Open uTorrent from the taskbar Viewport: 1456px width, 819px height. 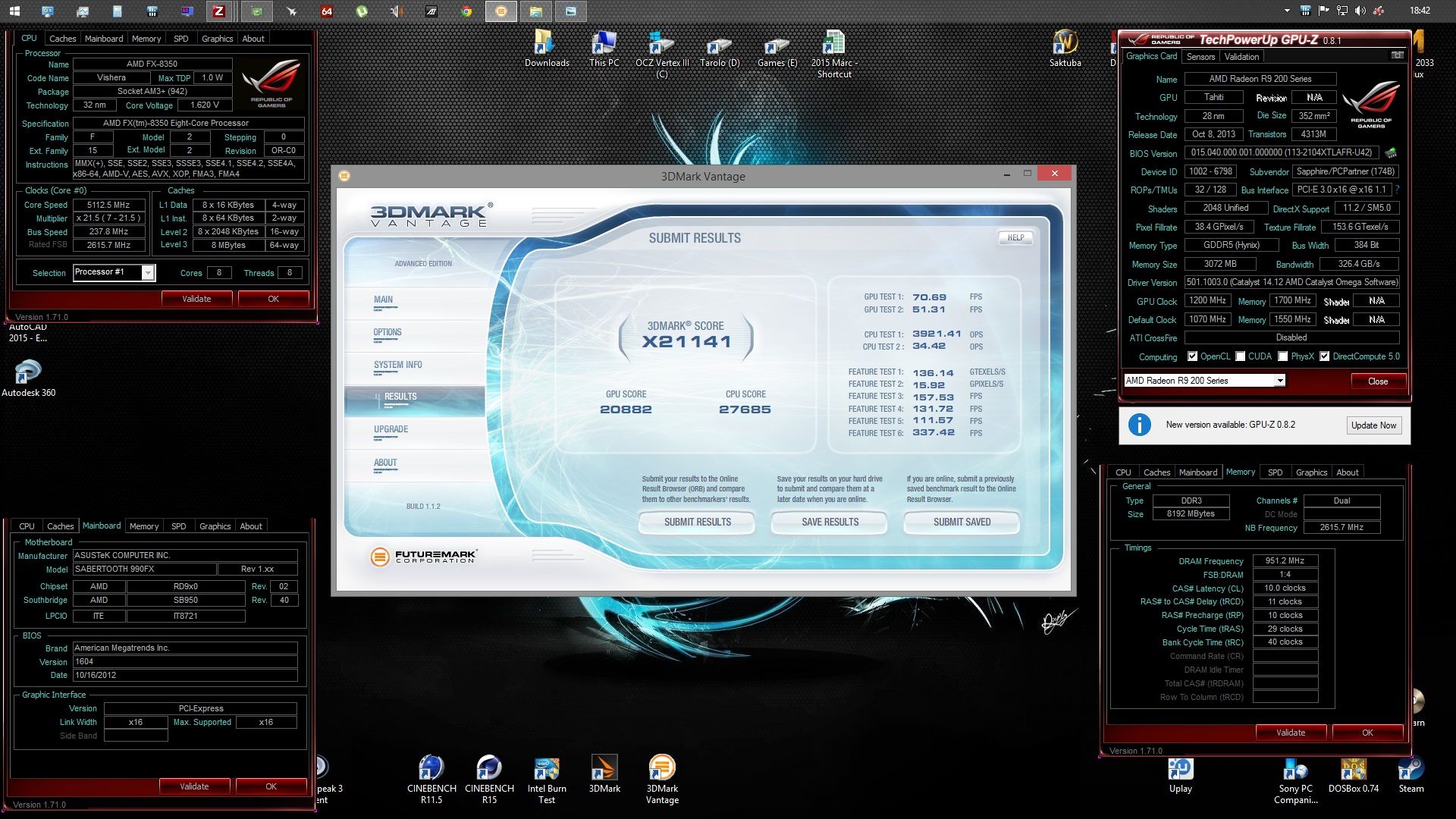362,11
